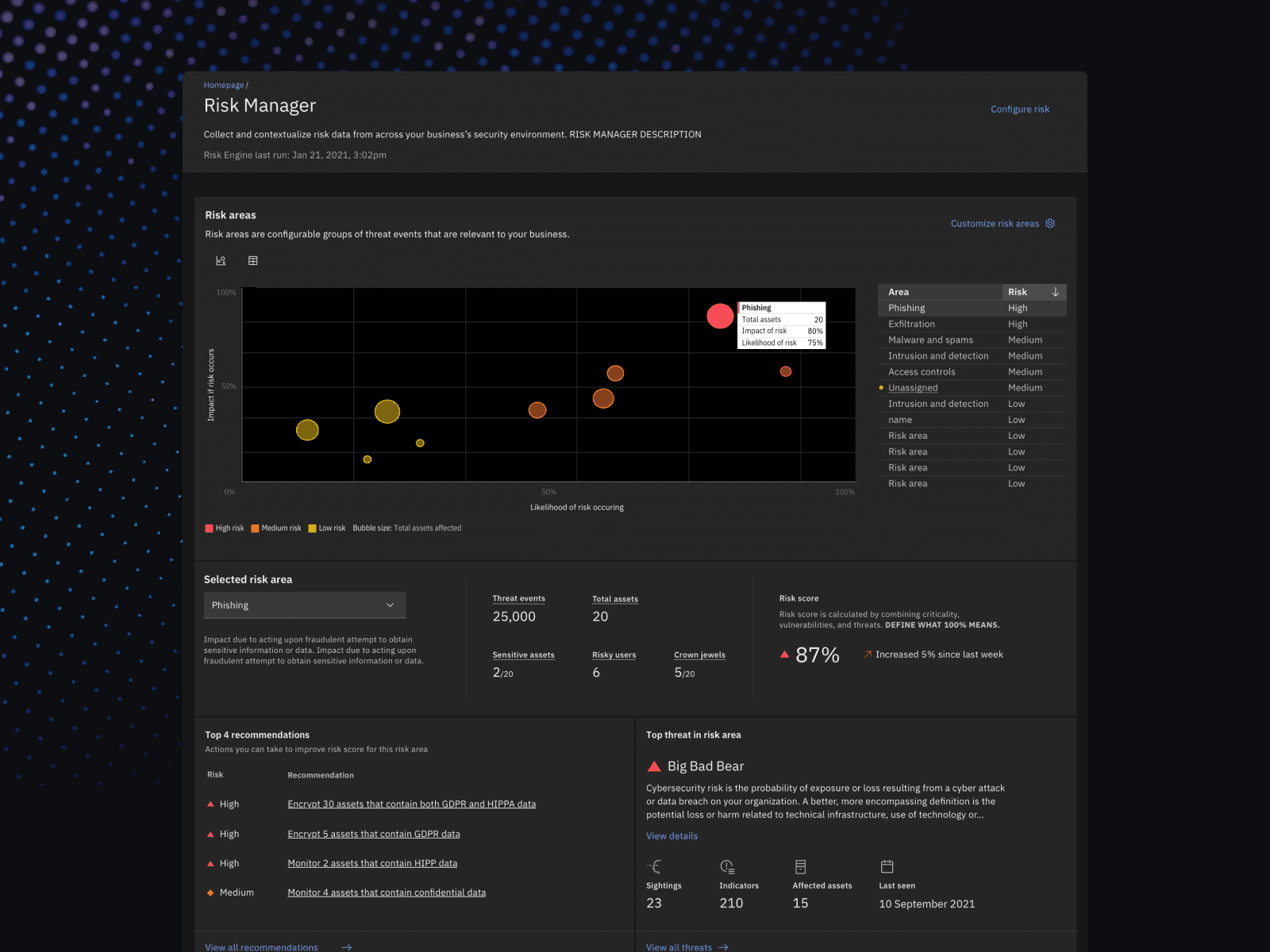
Task: Switch to the table view icon
Action: coord(252,259)
